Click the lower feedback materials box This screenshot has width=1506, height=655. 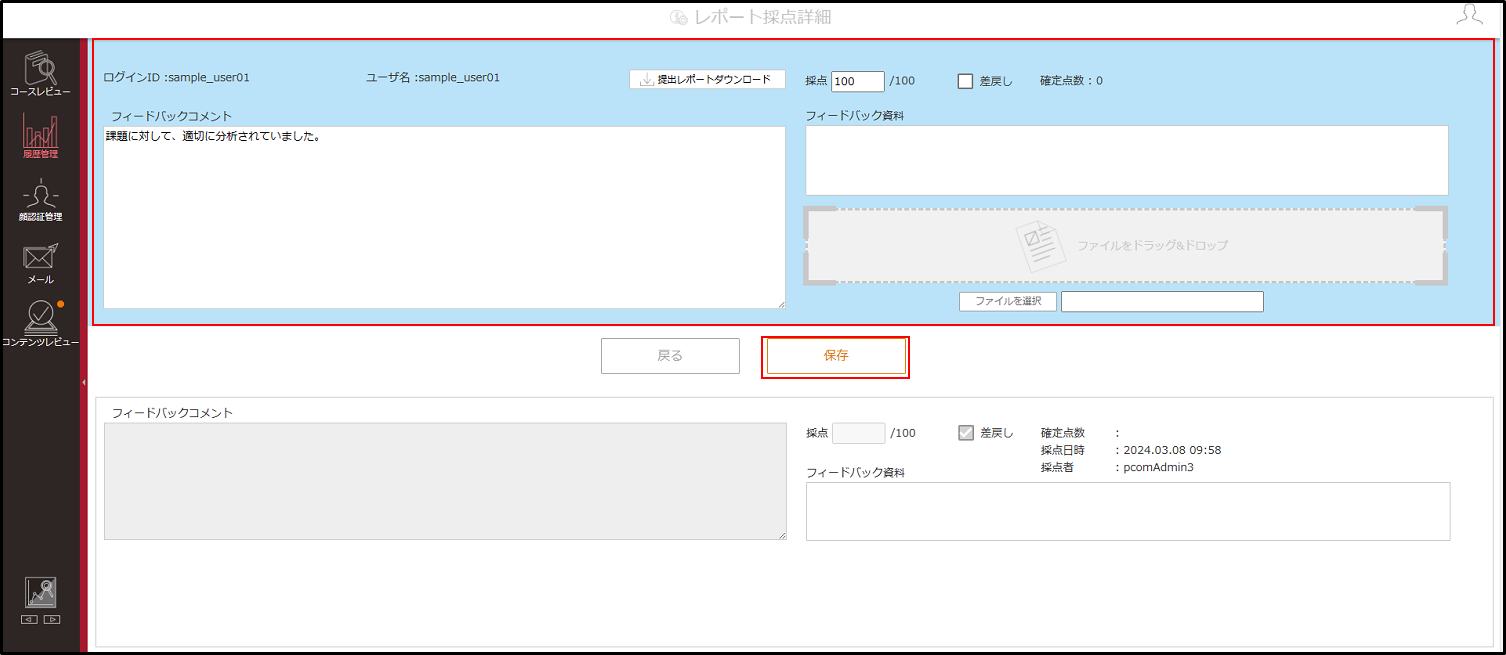pyautogui.click(x=1128, y=512)
